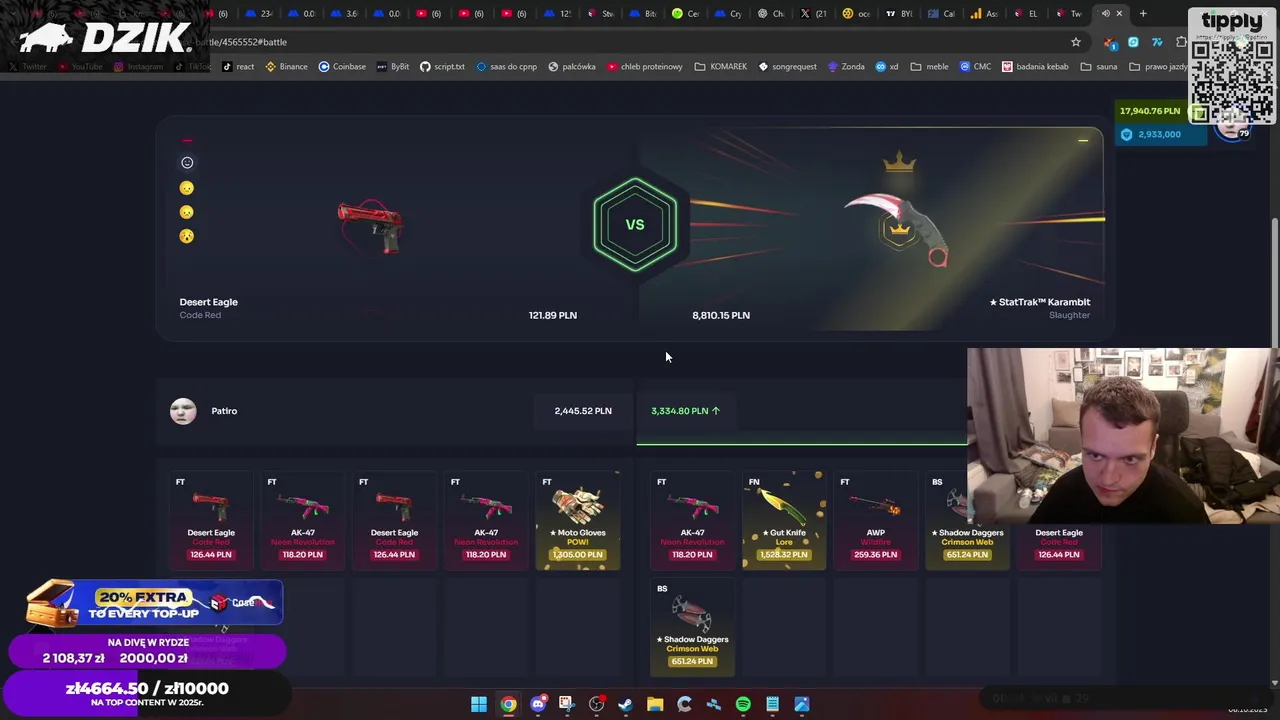Click the VS hexagon badge
This screenshot has width=1280, height=720.
click(x=635, y=224)
